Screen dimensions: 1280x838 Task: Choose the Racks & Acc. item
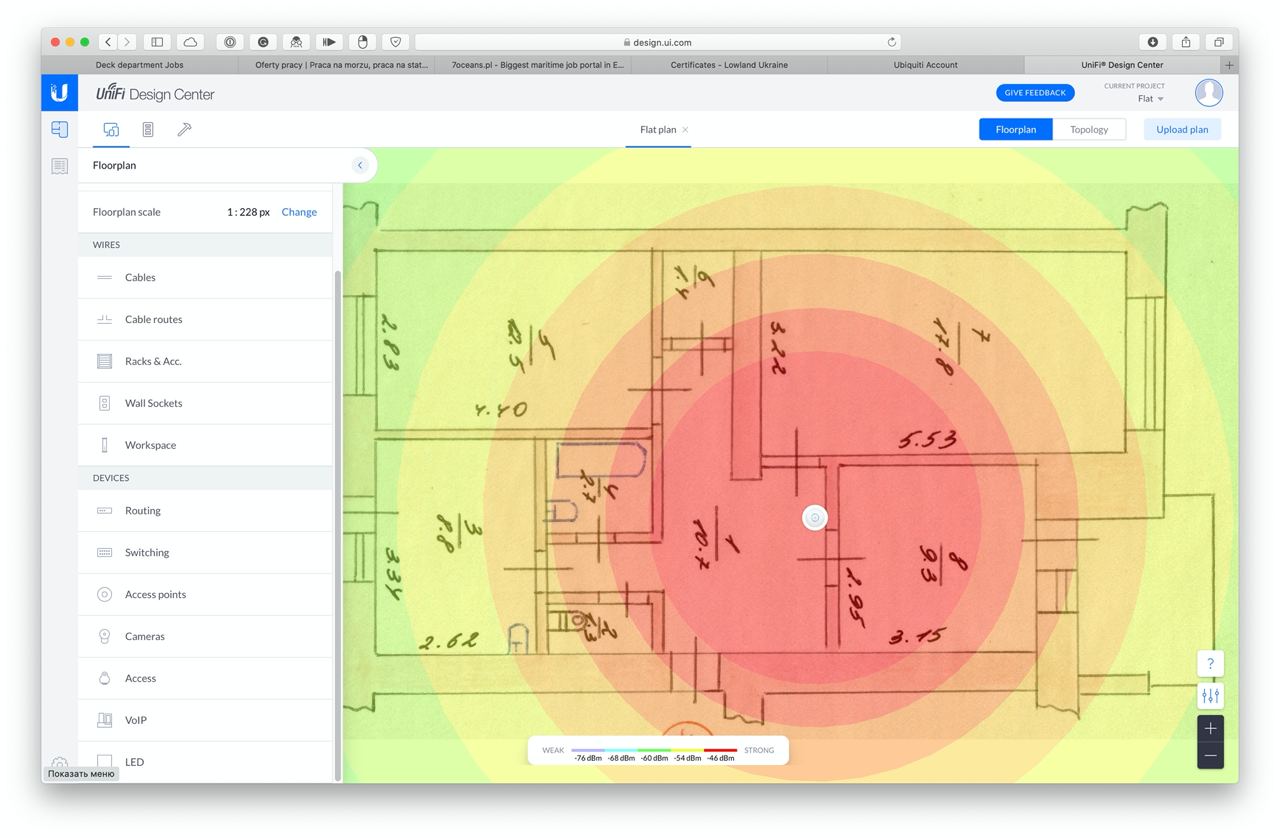click(x=205, y=361)
